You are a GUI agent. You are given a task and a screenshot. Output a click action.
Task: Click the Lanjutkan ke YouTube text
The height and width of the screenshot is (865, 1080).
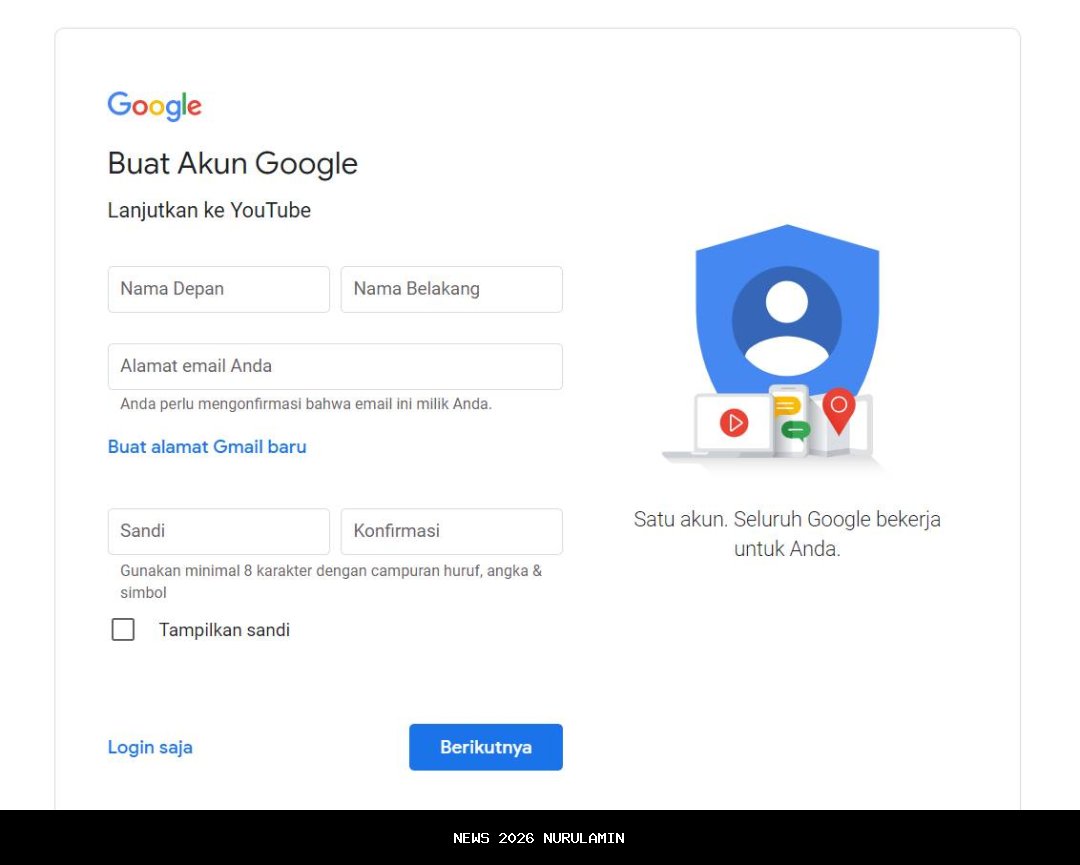(209, 210)
